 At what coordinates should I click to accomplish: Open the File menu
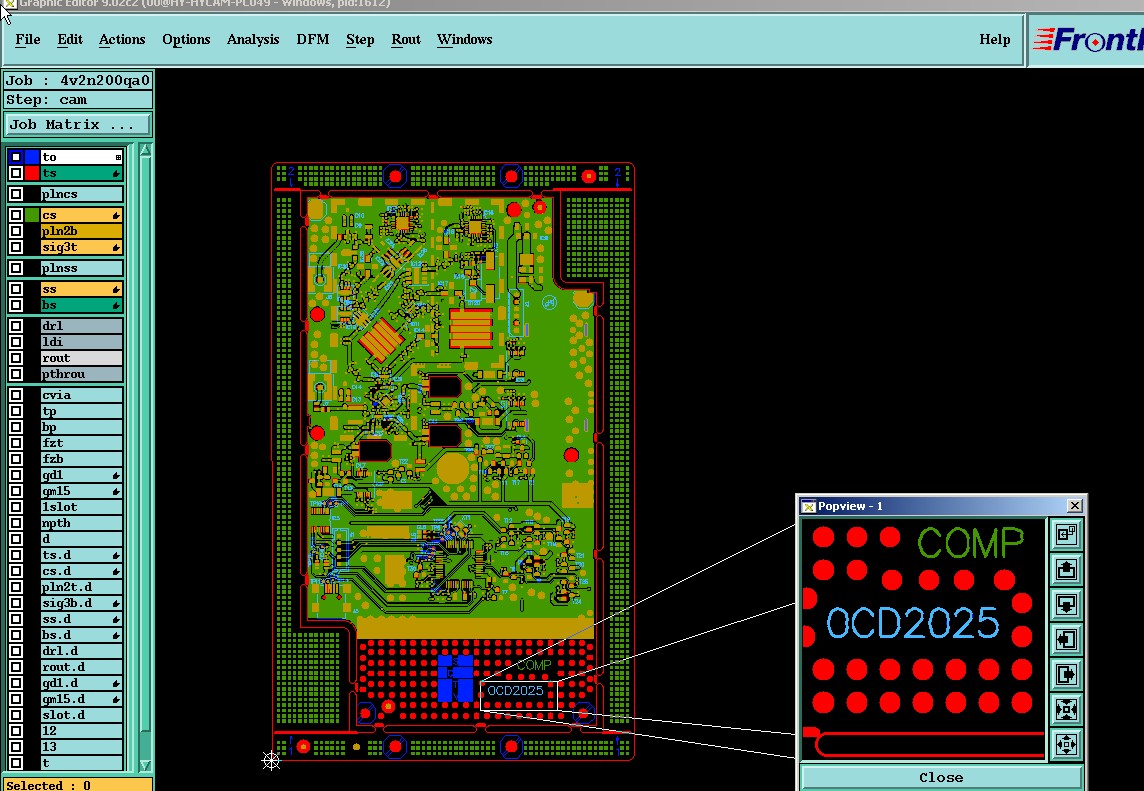tap(28, 39)
